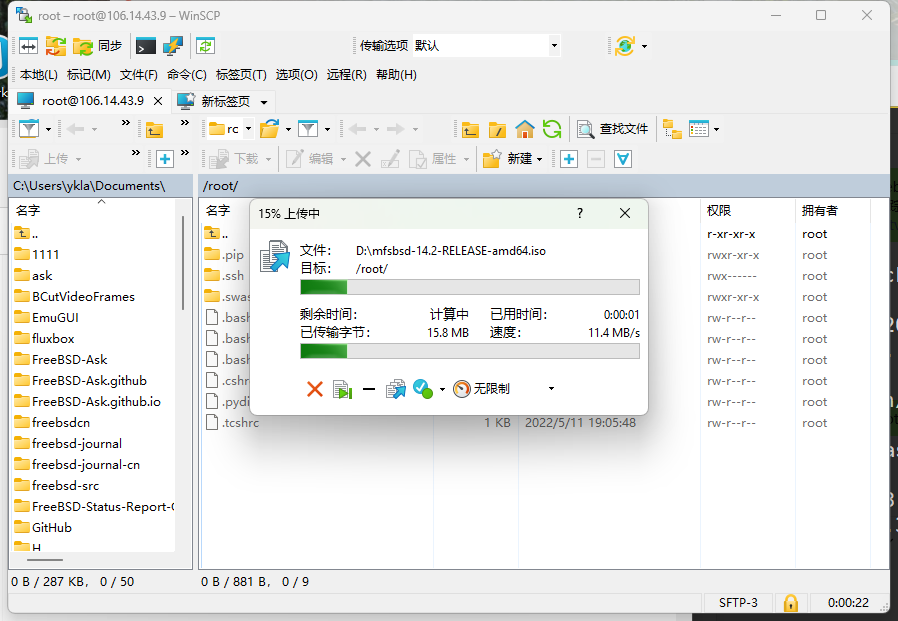Click the compare directories toolbar icon
The image size is (898, 621).
28,46
